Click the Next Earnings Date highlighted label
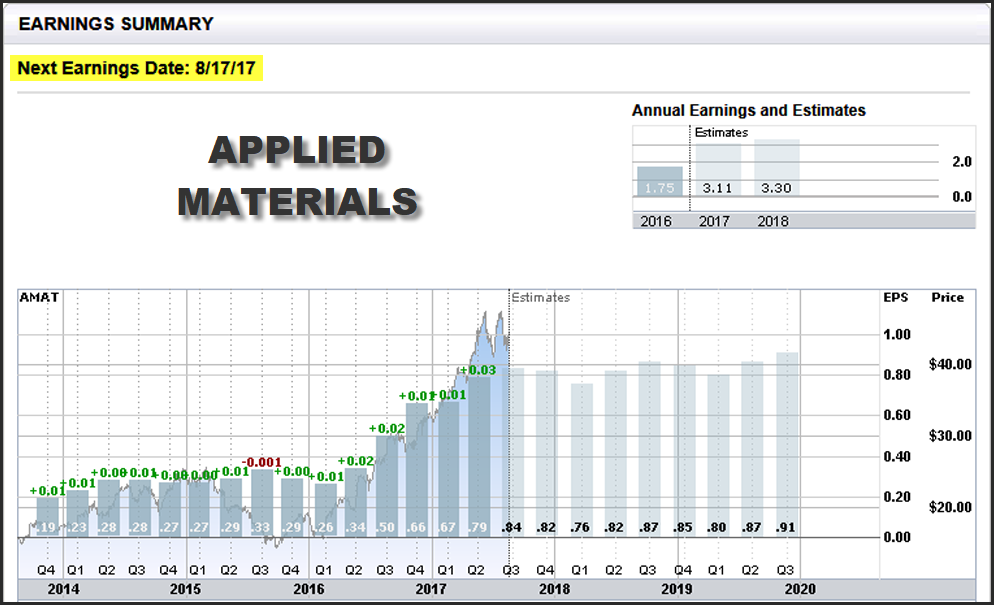Screen dimensions: 994x605 click(x=137, y=70)
